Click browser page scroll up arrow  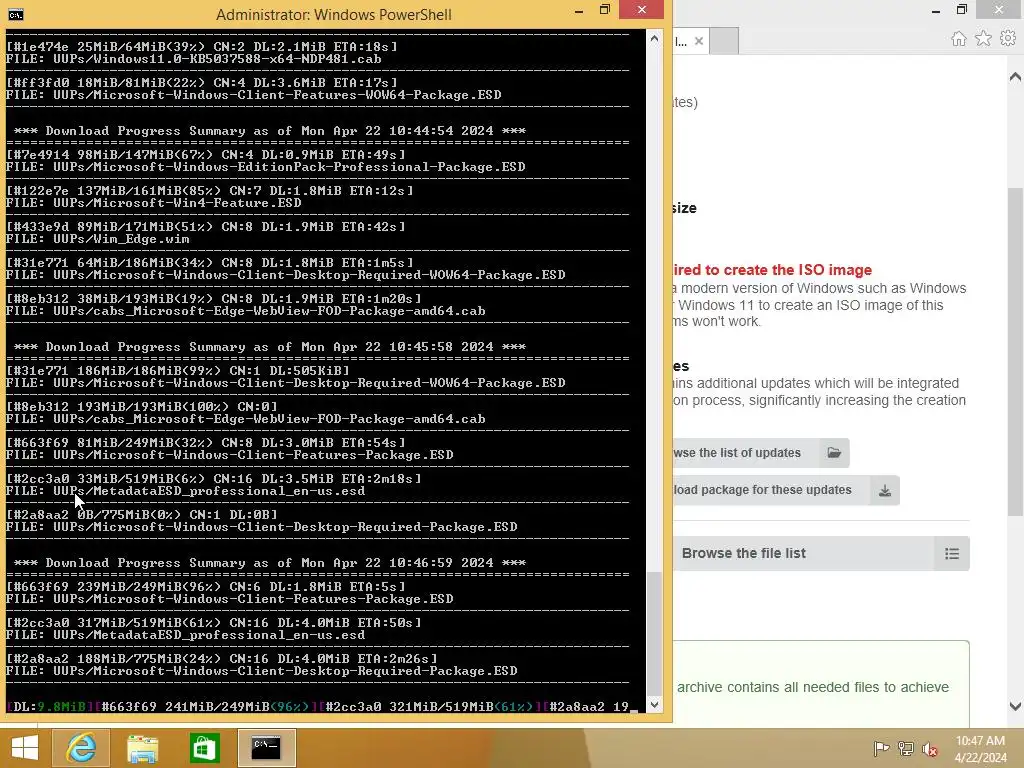point(1015,77)
